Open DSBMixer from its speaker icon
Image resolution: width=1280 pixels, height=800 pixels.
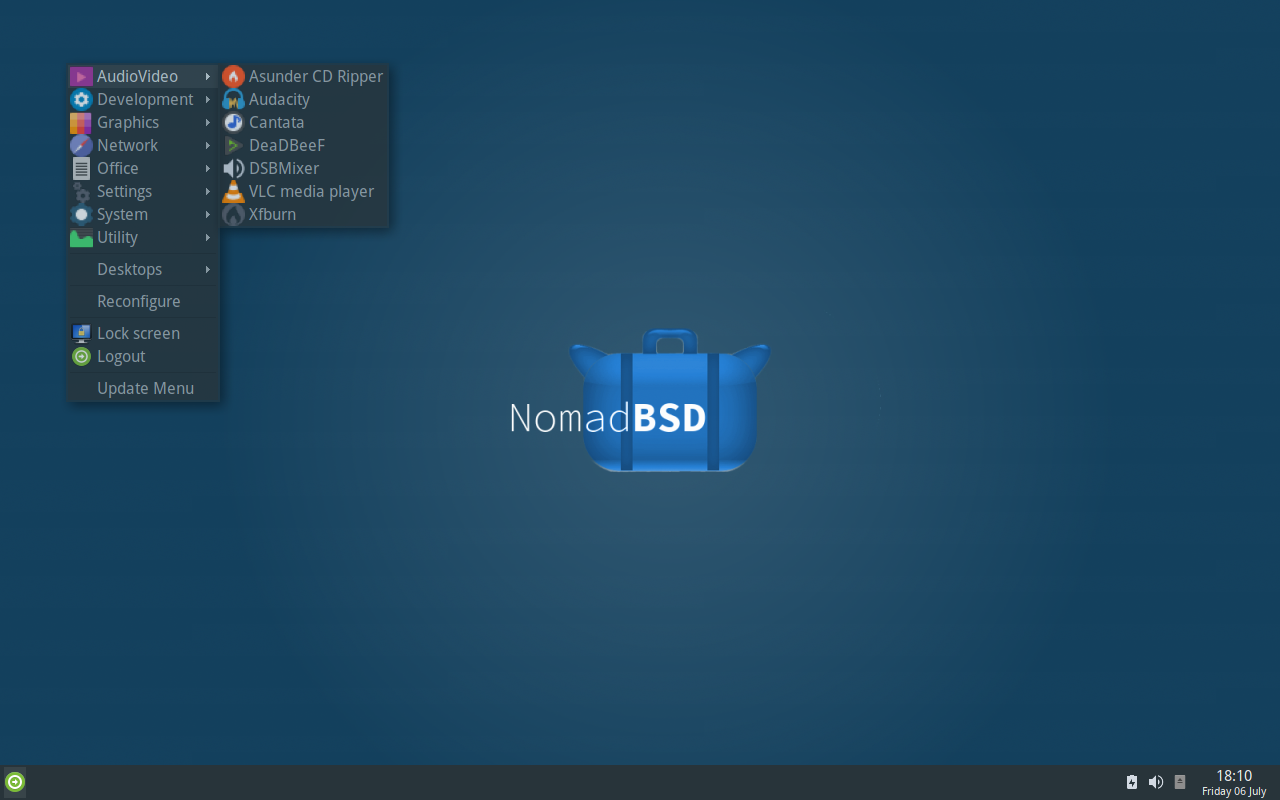point(233,168)
